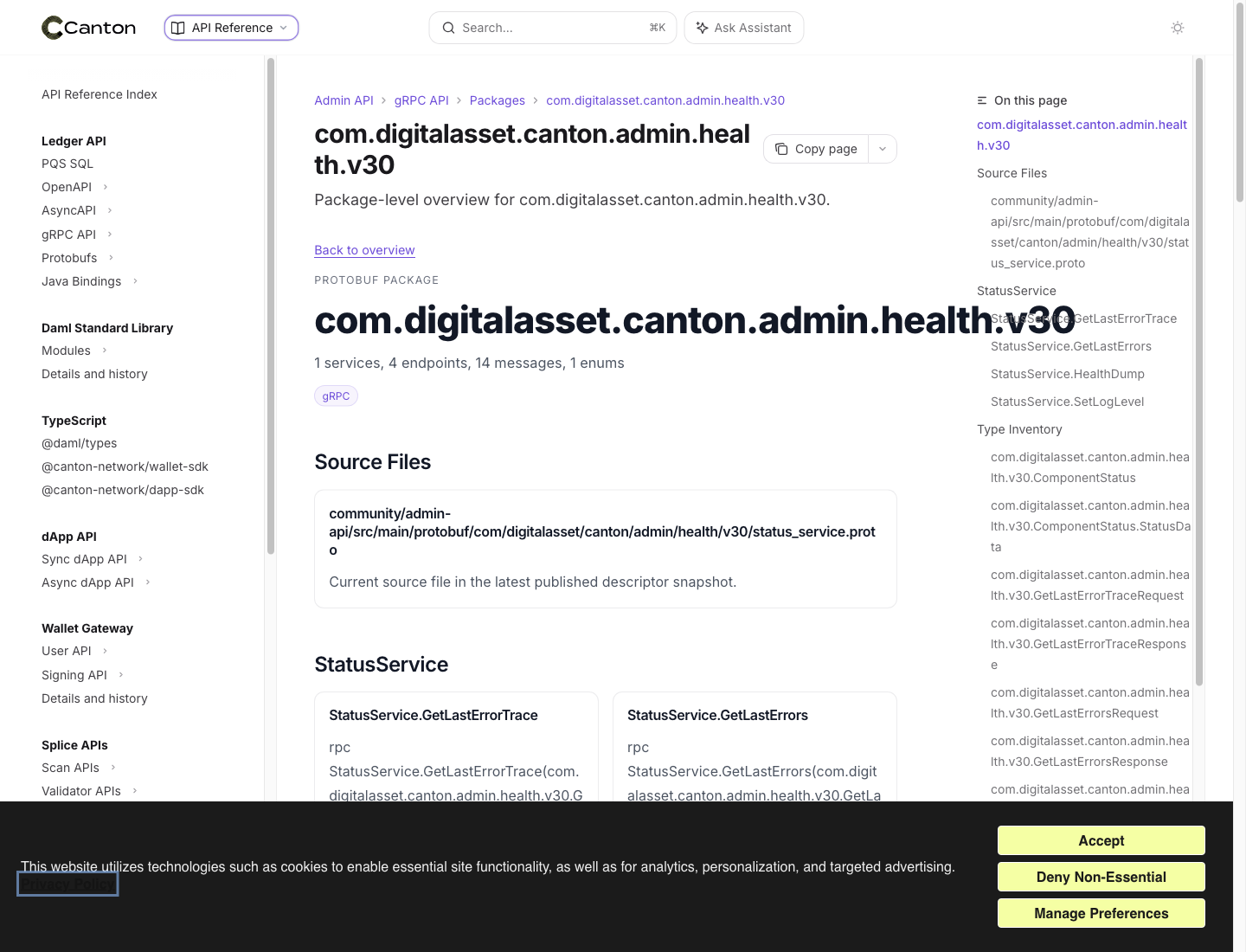This screenshot has width=1246, height=952.
Task: Follow the Back to overview link
Action: pos(364,250)
